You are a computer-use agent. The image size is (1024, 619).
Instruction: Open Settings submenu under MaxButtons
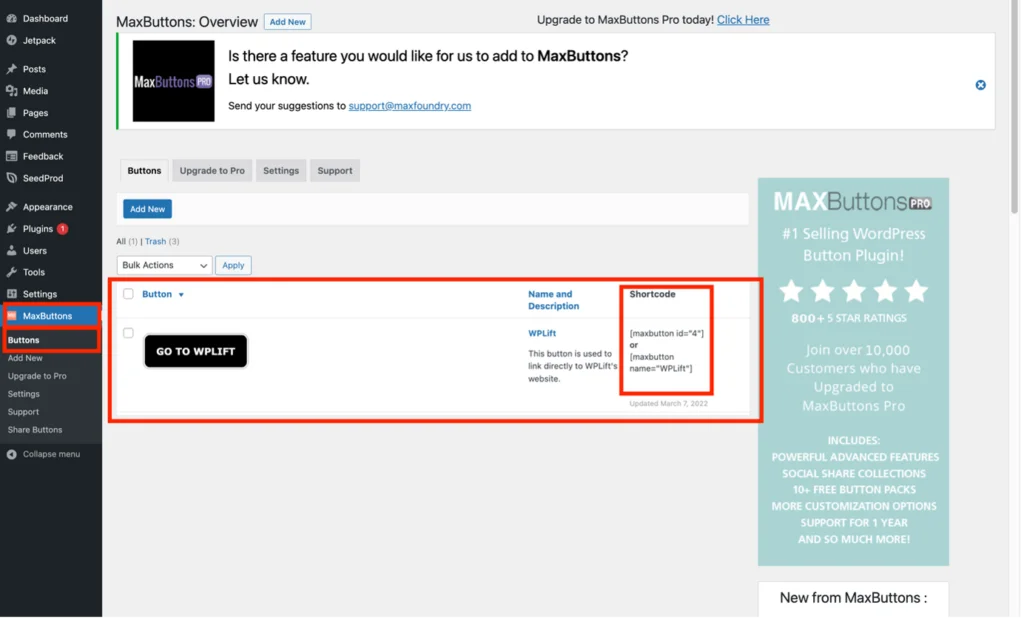pyautogui.click(x=24, y=394)
